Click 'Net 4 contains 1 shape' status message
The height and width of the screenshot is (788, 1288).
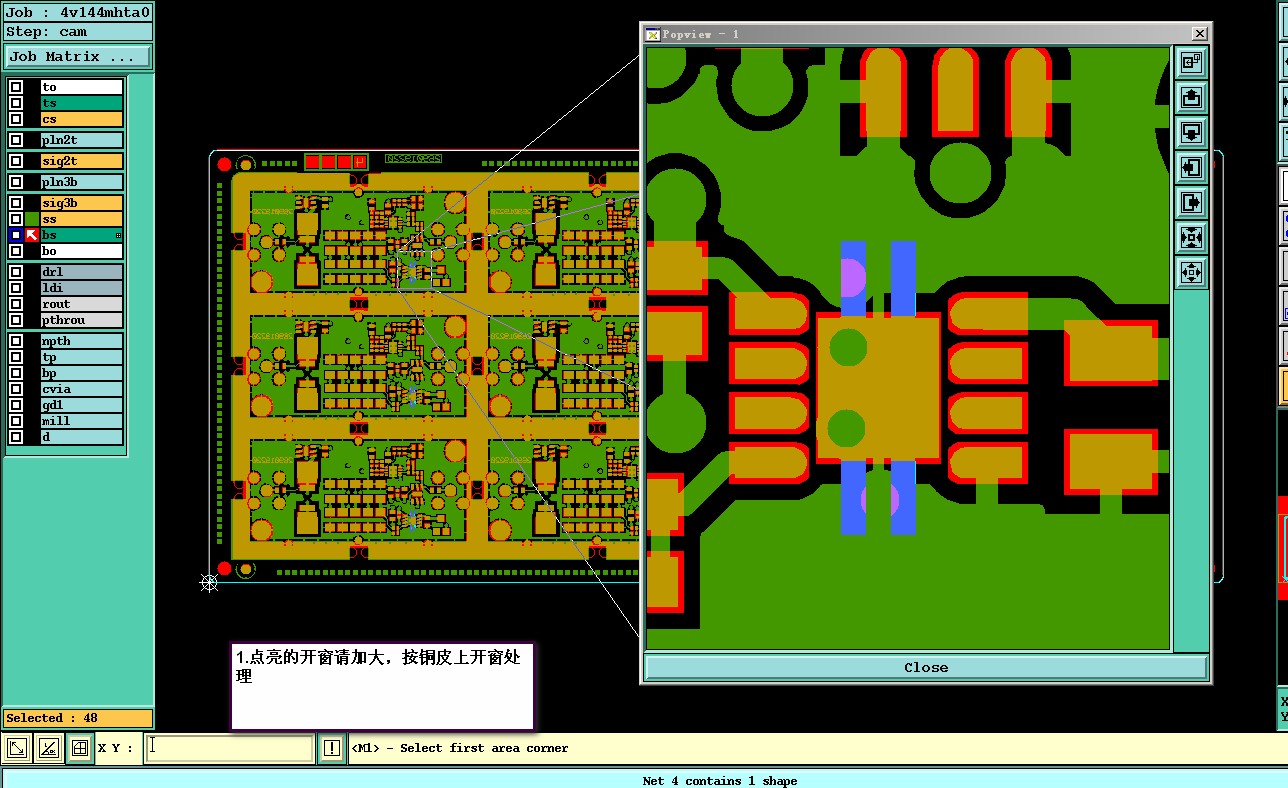[719, 781]
